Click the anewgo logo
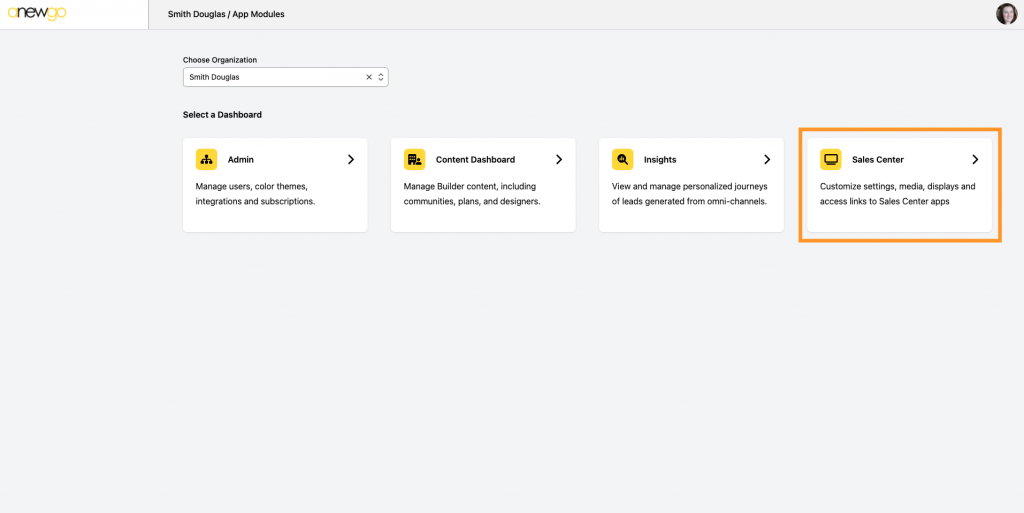Image resolution: width=1024 pixels, height=513 pixels. 37,14
